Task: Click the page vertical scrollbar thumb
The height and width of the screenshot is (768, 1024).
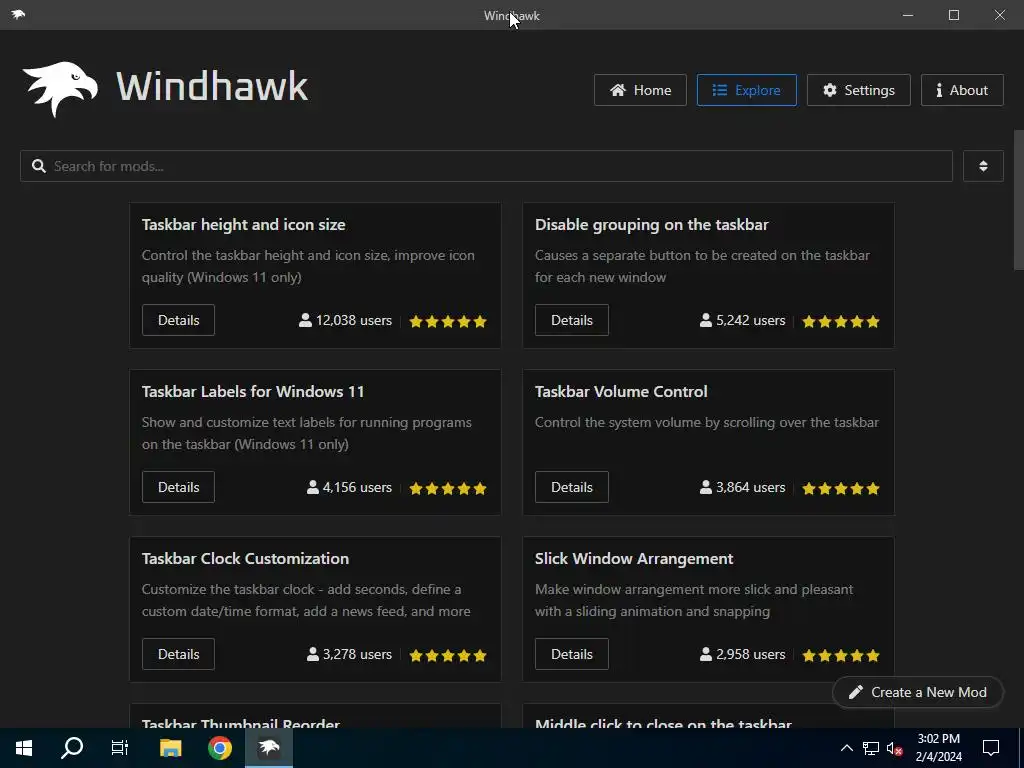Action: [x=1018, y=200]
